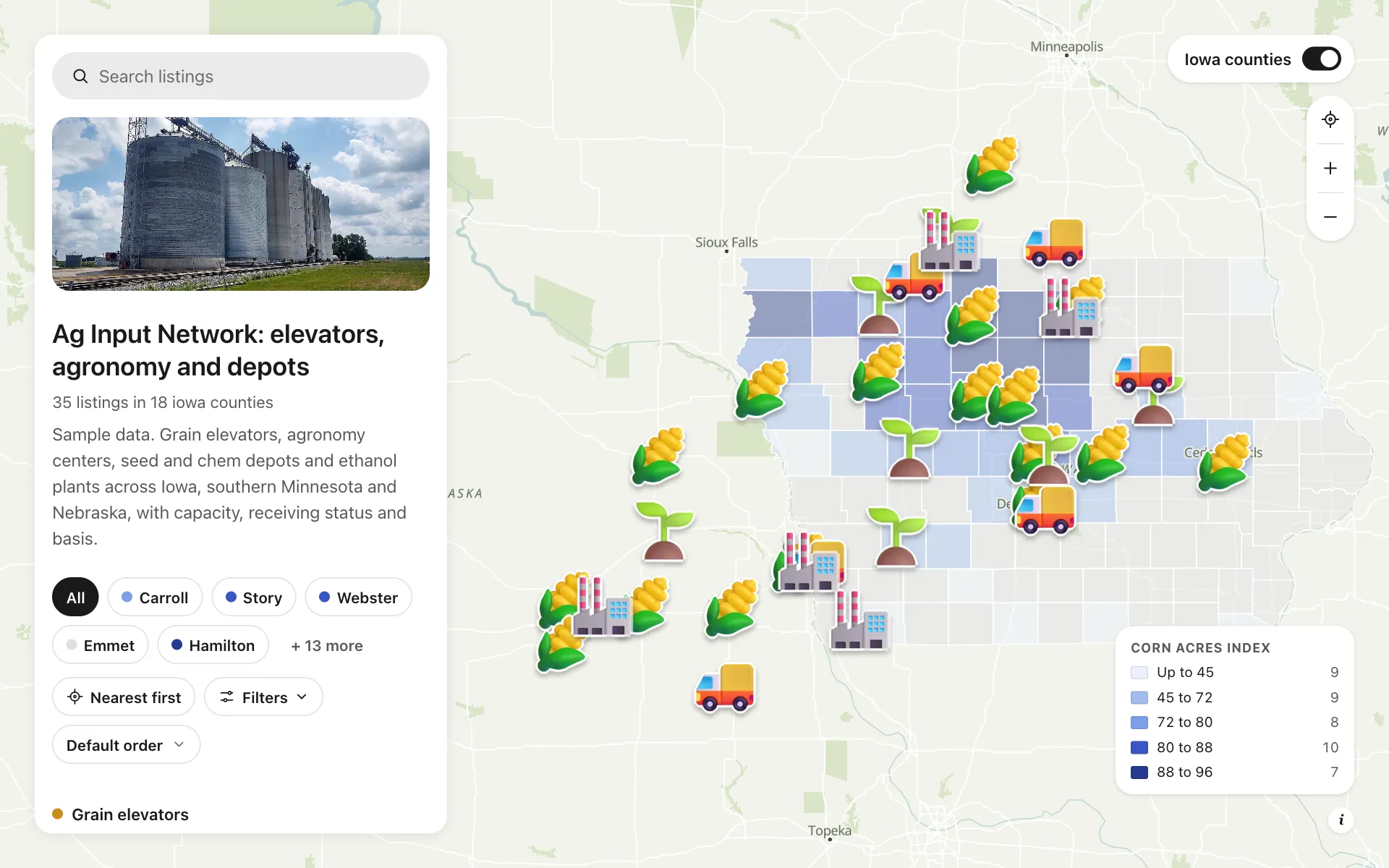Click the corn marker over Cedar Rapids label
1389x868 pixels.
point(1224,463)
